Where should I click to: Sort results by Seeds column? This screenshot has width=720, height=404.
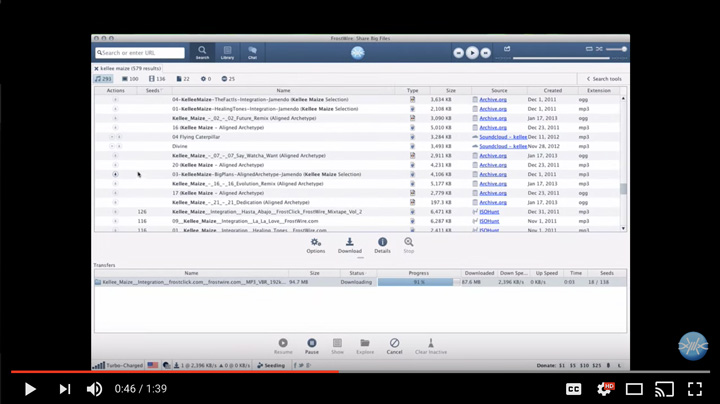154,90
